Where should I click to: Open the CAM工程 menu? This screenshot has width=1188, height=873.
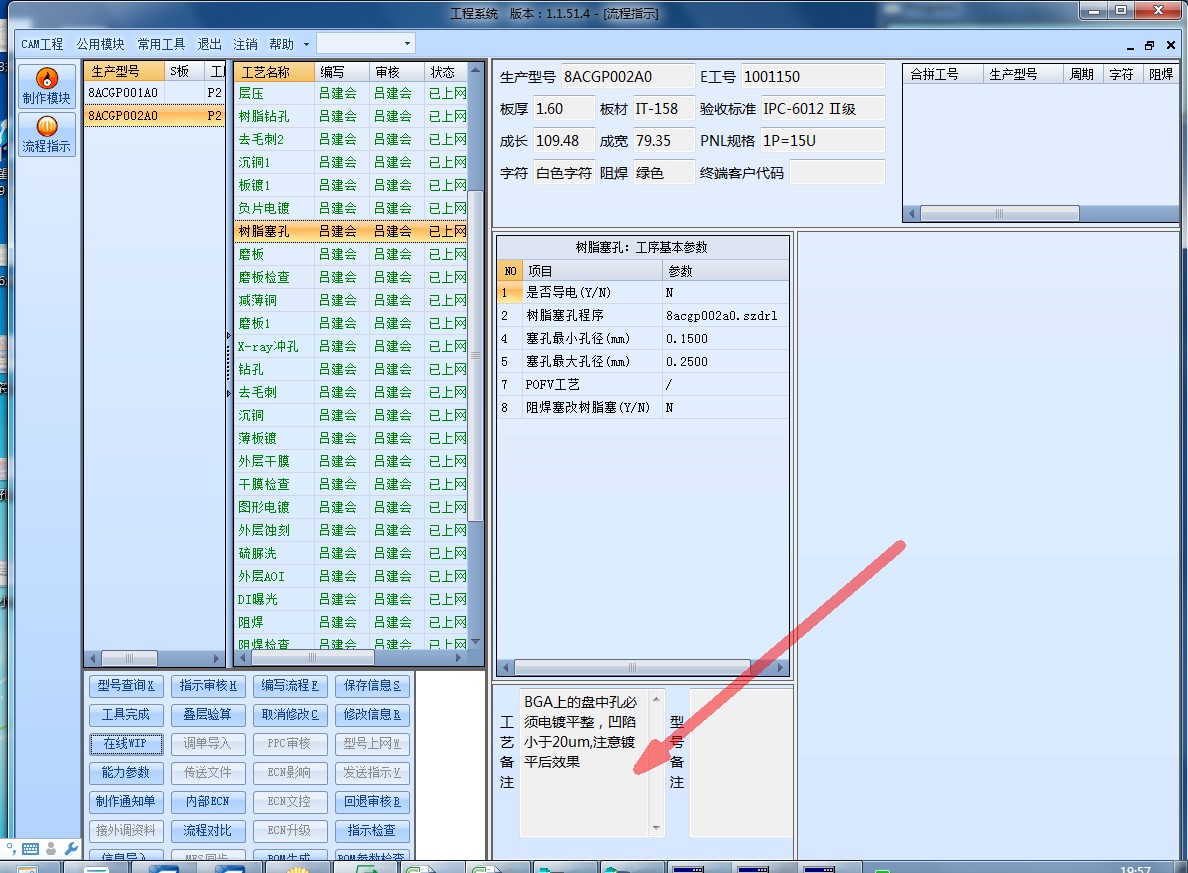pos(42,44)
